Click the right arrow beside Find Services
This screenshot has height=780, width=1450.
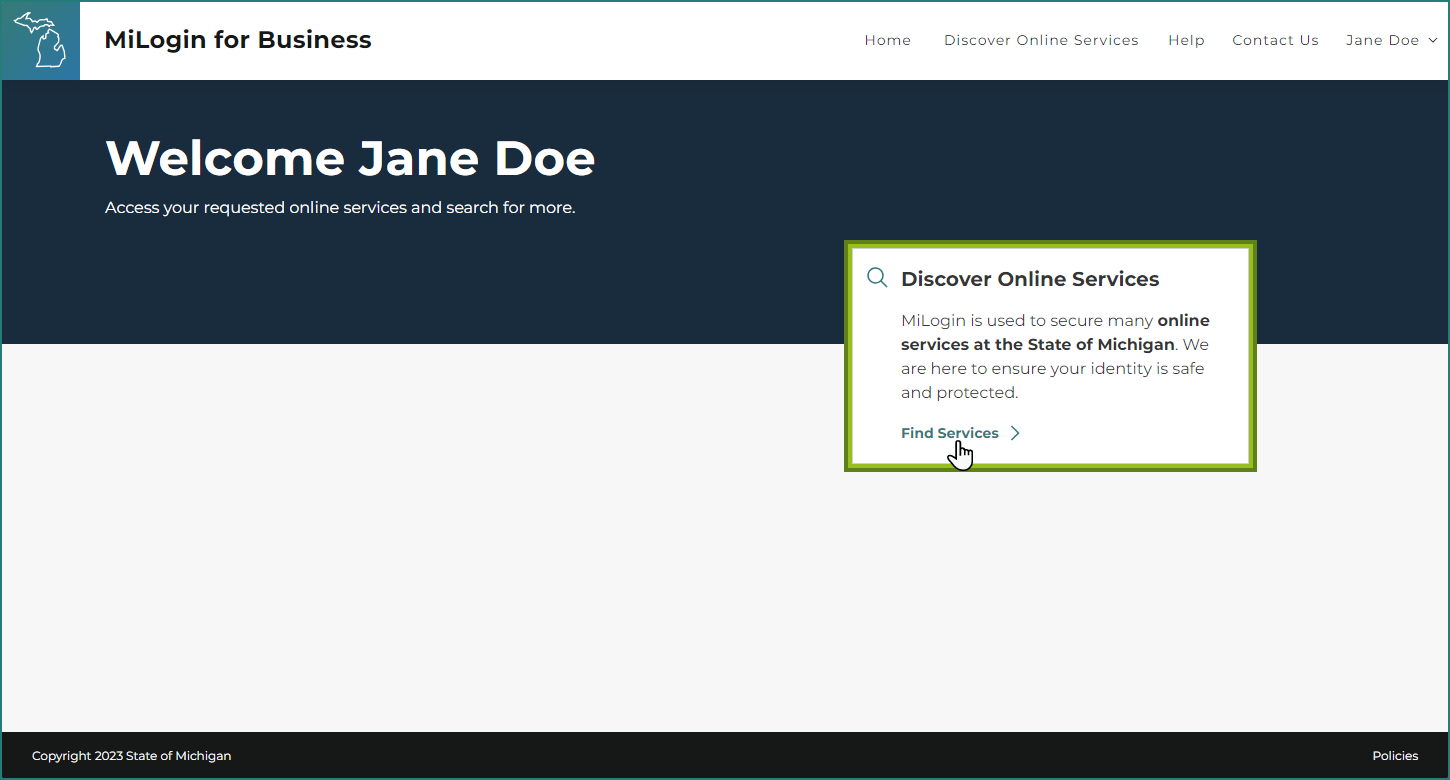tap(1015, 433)
